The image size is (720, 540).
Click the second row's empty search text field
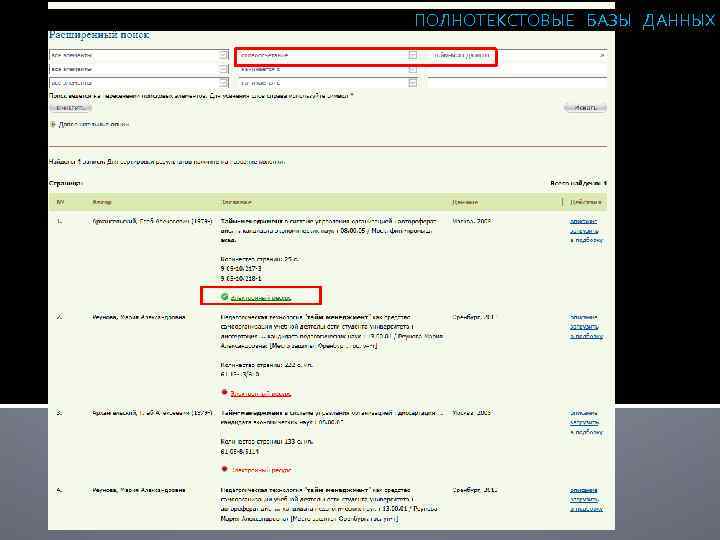[x=518, y=69]
